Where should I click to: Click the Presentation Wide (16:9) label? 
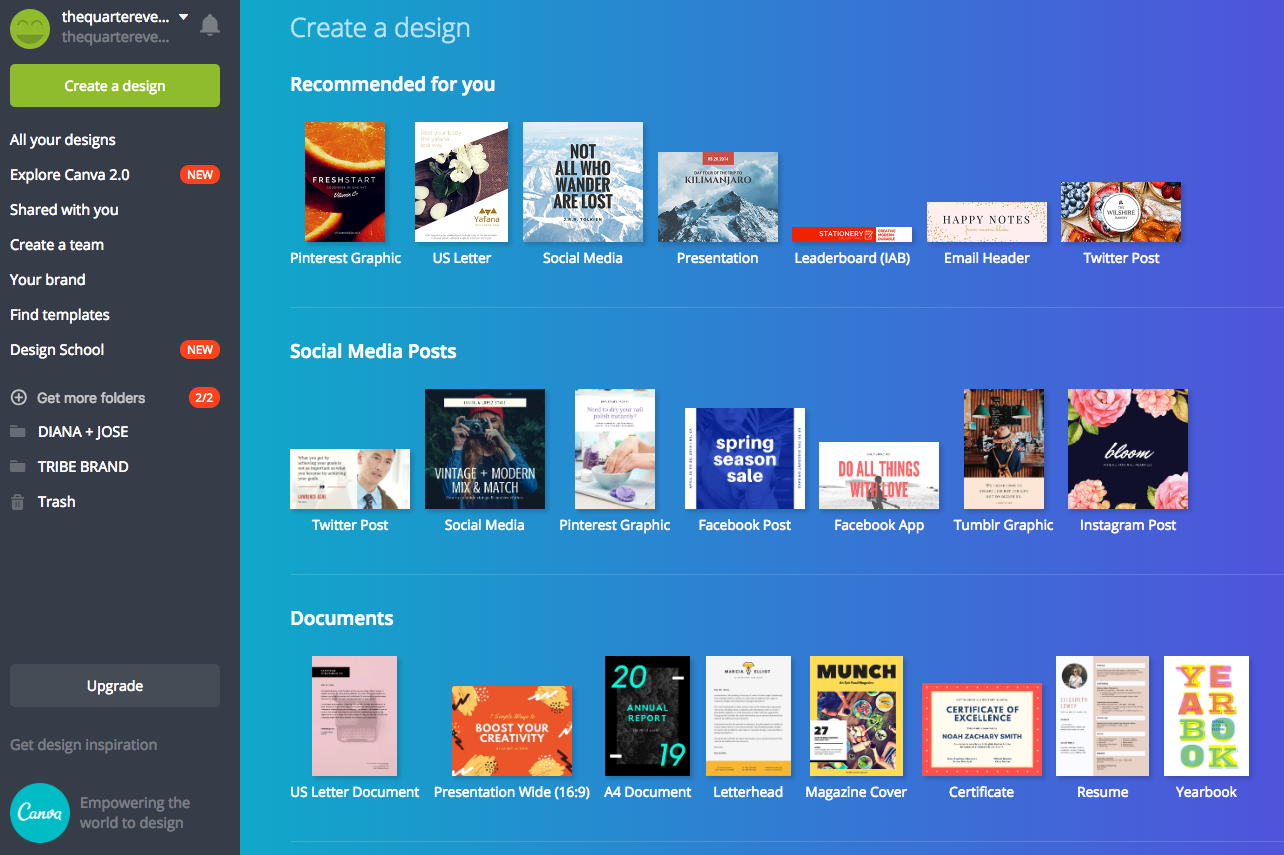pyautogui.click(x=512, y=792)
